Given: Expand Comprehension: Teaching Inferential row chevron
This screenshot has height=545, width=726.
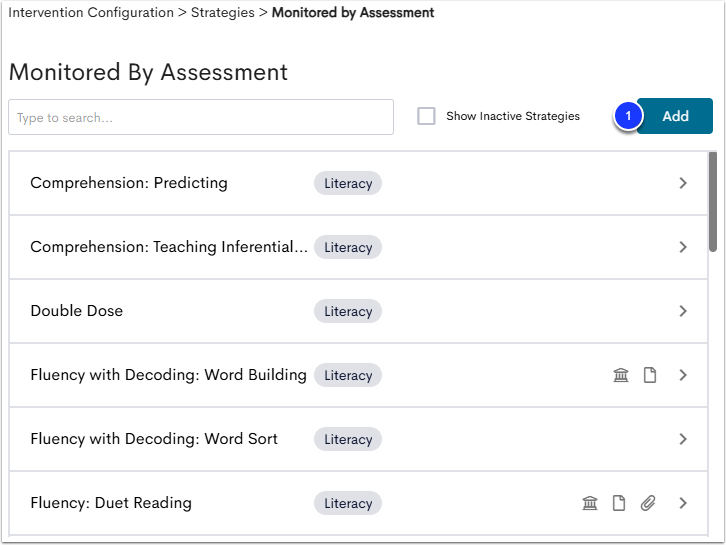Looking at the screenshot, I should point(683,247).
